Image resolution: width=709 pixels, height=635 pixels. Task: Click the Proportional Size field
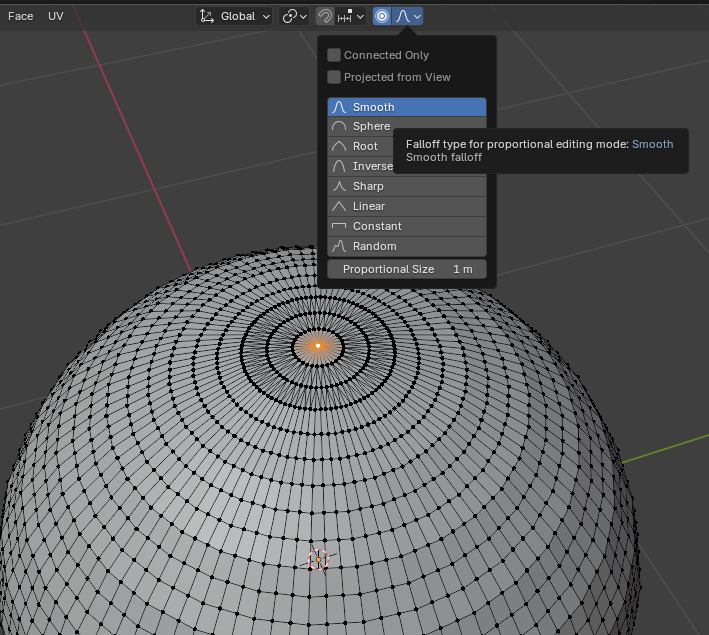point(407,269)
